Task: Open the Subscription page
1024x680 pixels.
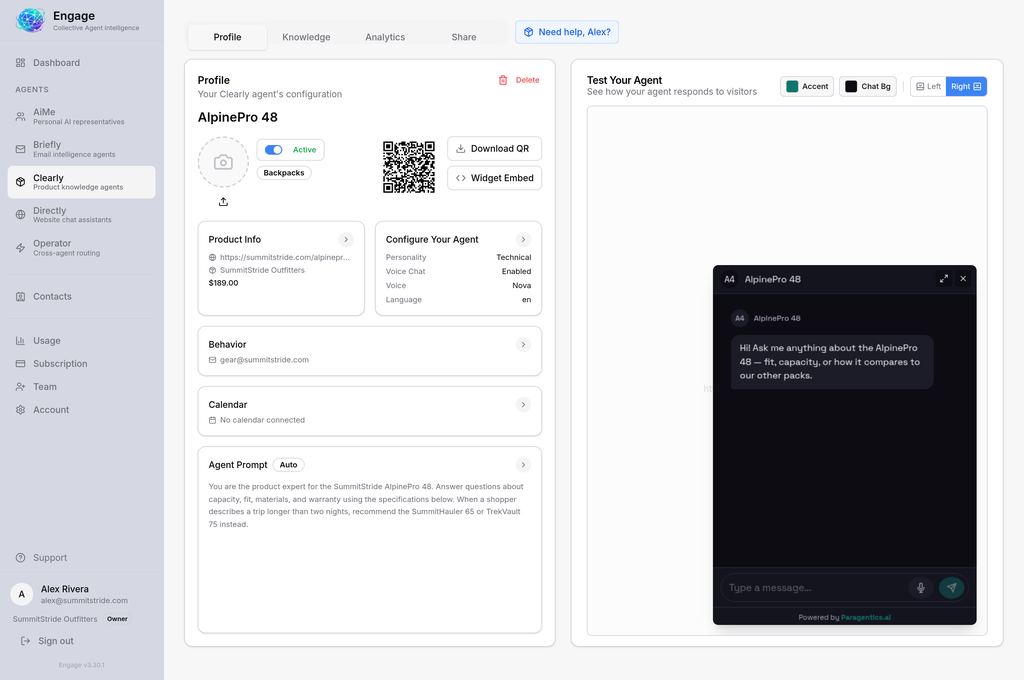Action: click(81, 364)
